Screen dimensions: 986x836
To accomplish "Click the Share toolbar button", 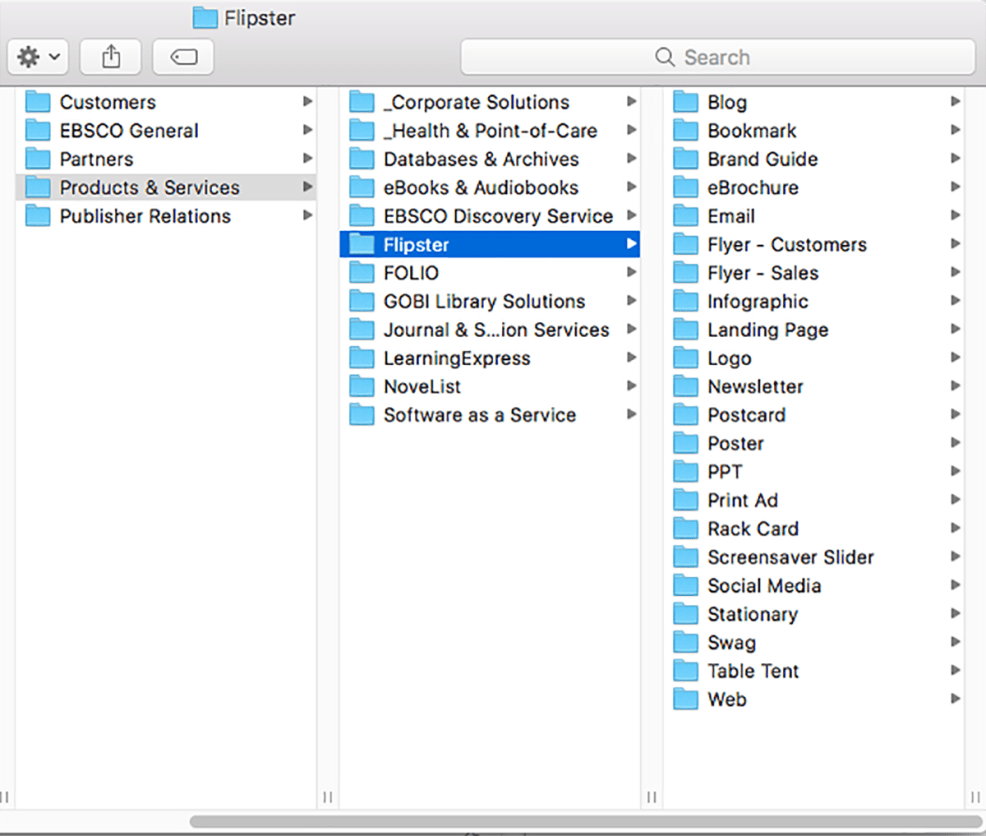I will coord(111,58).
